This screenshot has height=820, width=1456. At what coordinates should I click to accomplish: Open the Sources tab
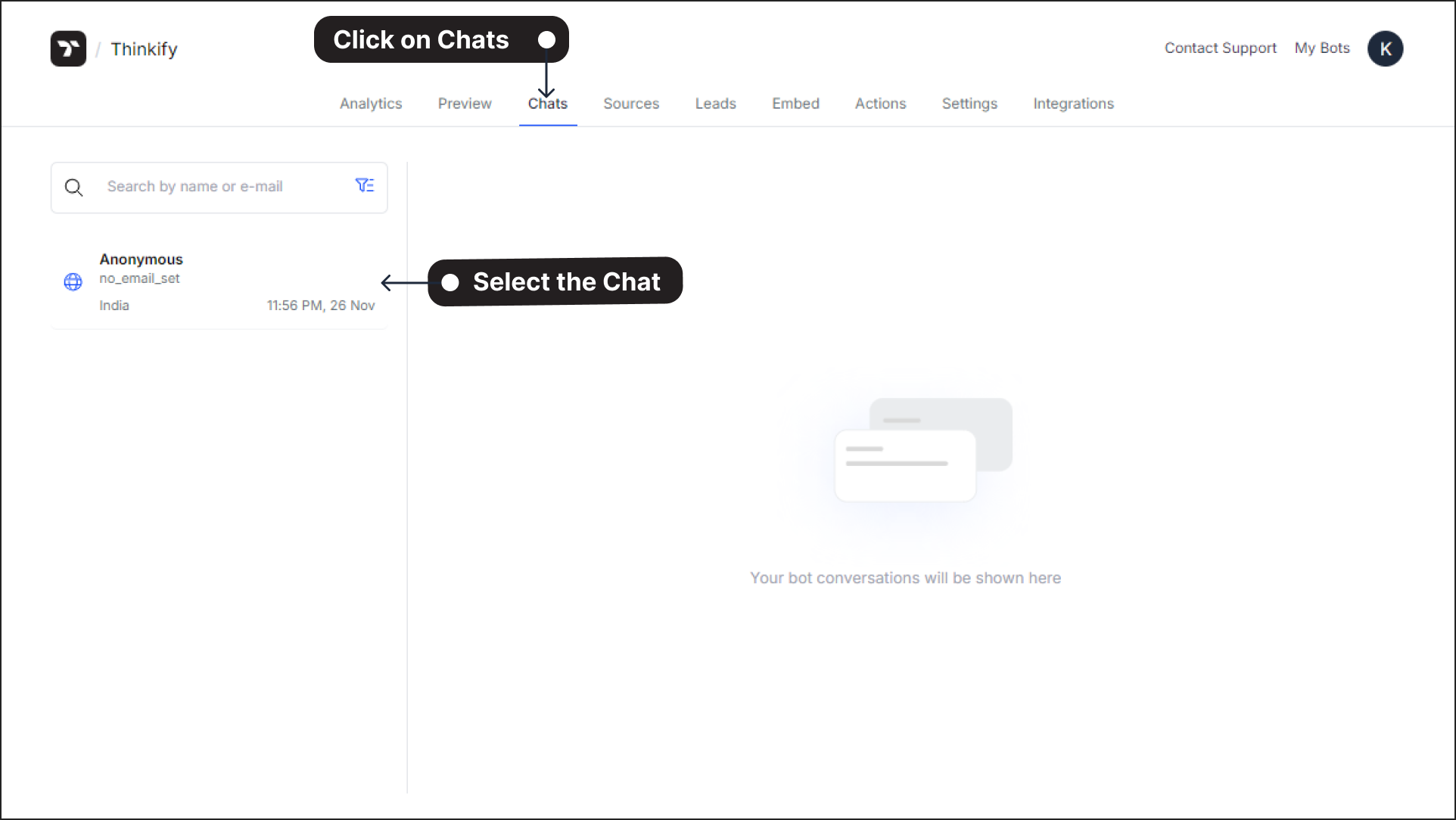631,103
